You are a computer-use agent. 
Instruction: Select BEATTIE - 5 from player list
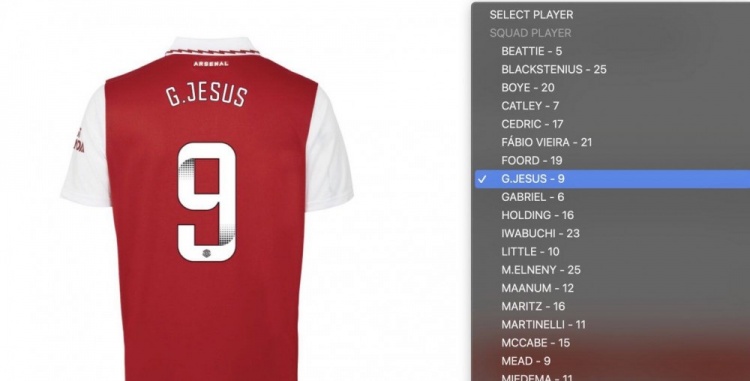(612, 51)
